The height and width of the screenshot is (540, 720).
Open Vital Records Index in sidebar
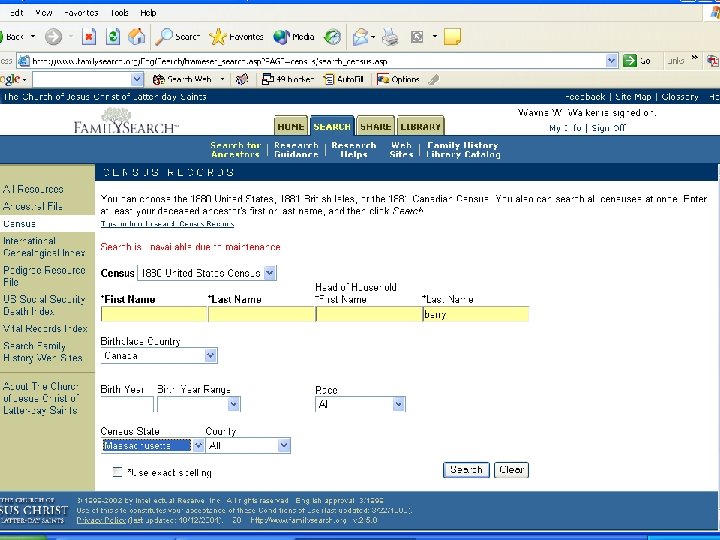[x=45, y=328]
